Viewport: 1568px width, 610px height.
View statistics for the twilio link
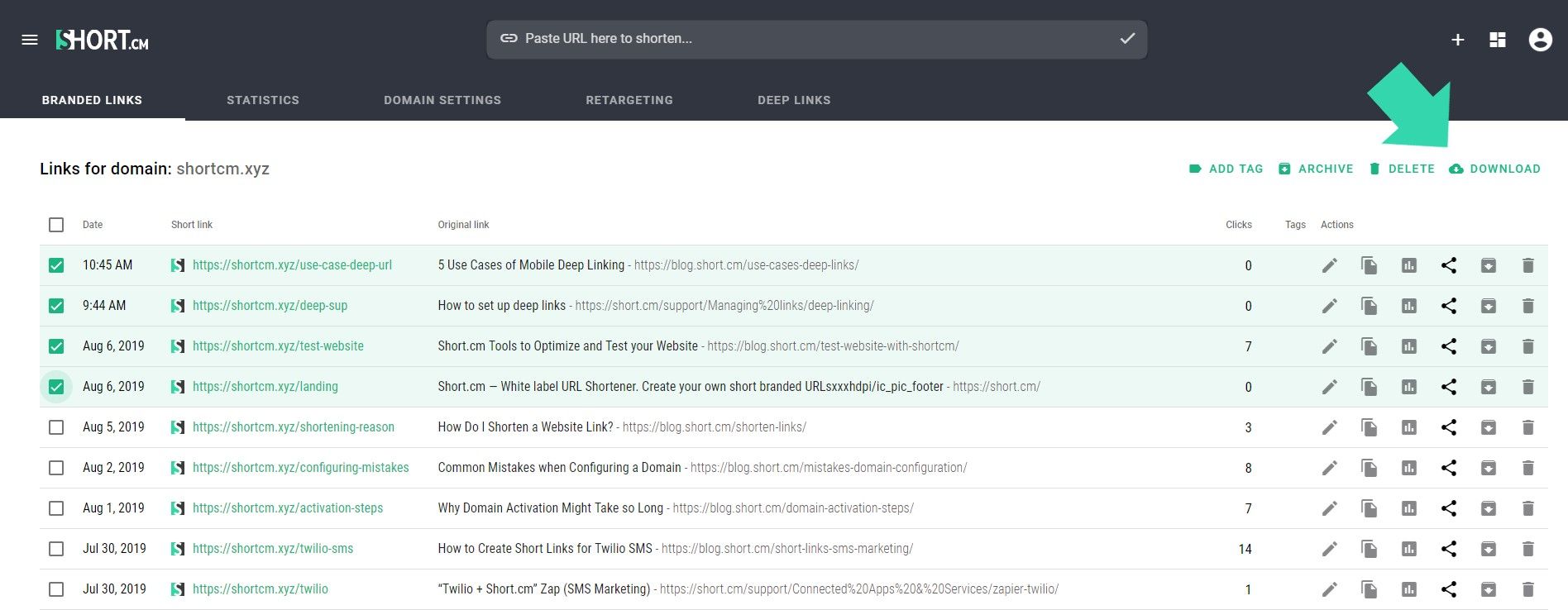coord(1409,589)
